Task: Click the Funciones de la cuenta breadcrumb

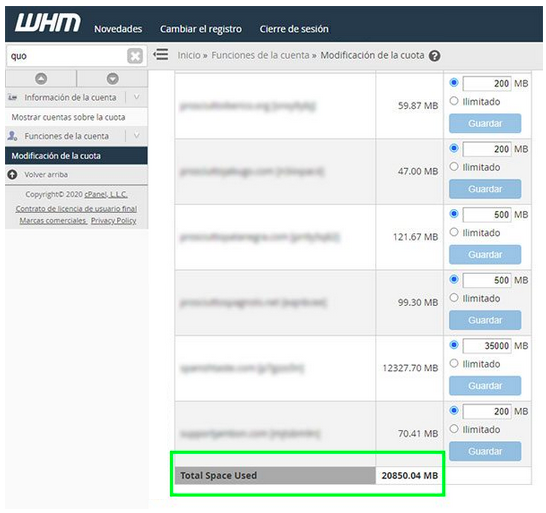Action: (260, 55)
